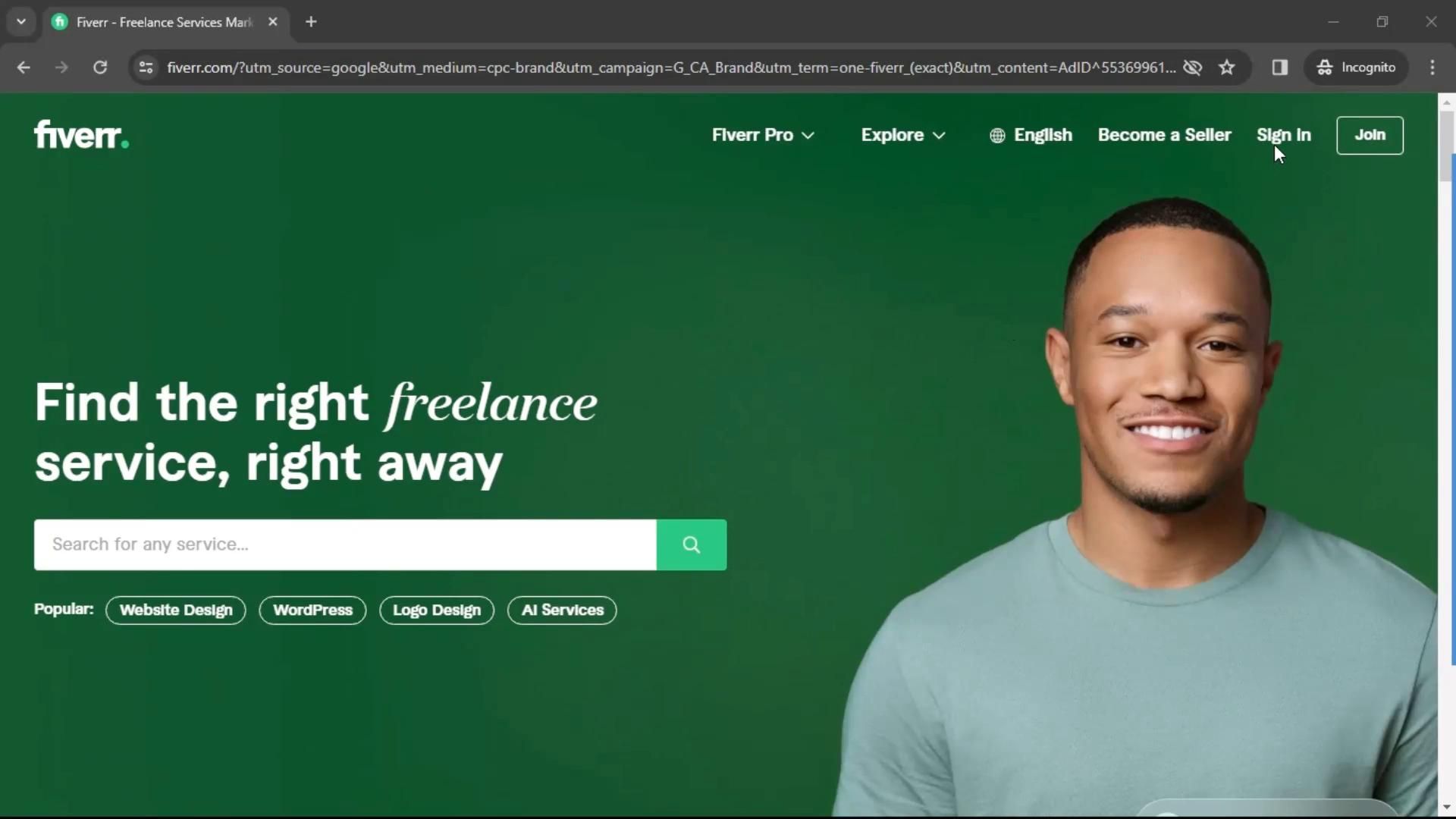Viewport: 1456px width, 819px height.
Task: Open the tab search dropdown arrow
Action: (21, 22)
